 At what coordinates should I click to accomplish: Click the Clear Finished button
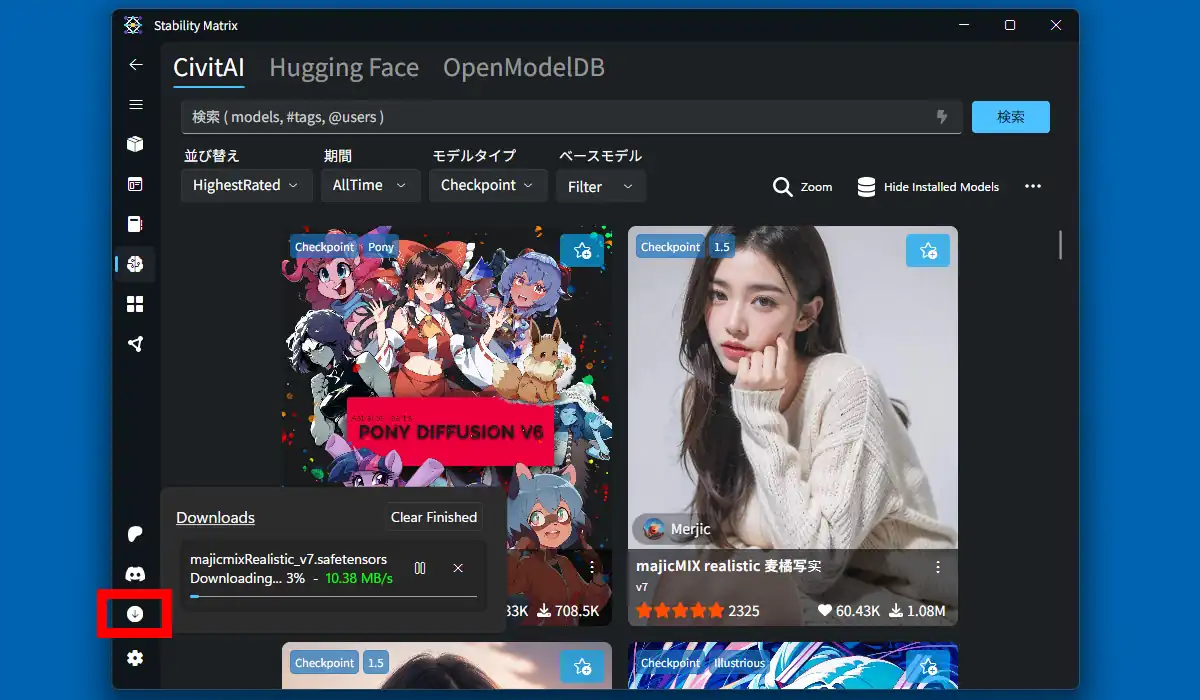click(x=434, y=517)
